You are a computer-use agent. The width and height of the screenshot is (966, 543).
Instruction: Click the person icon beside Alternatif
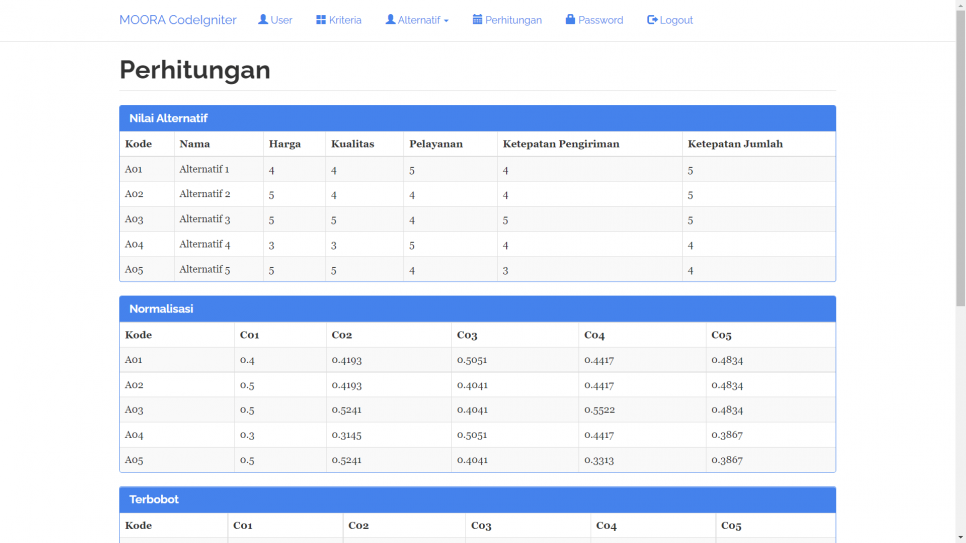click(x=390, y=20)
